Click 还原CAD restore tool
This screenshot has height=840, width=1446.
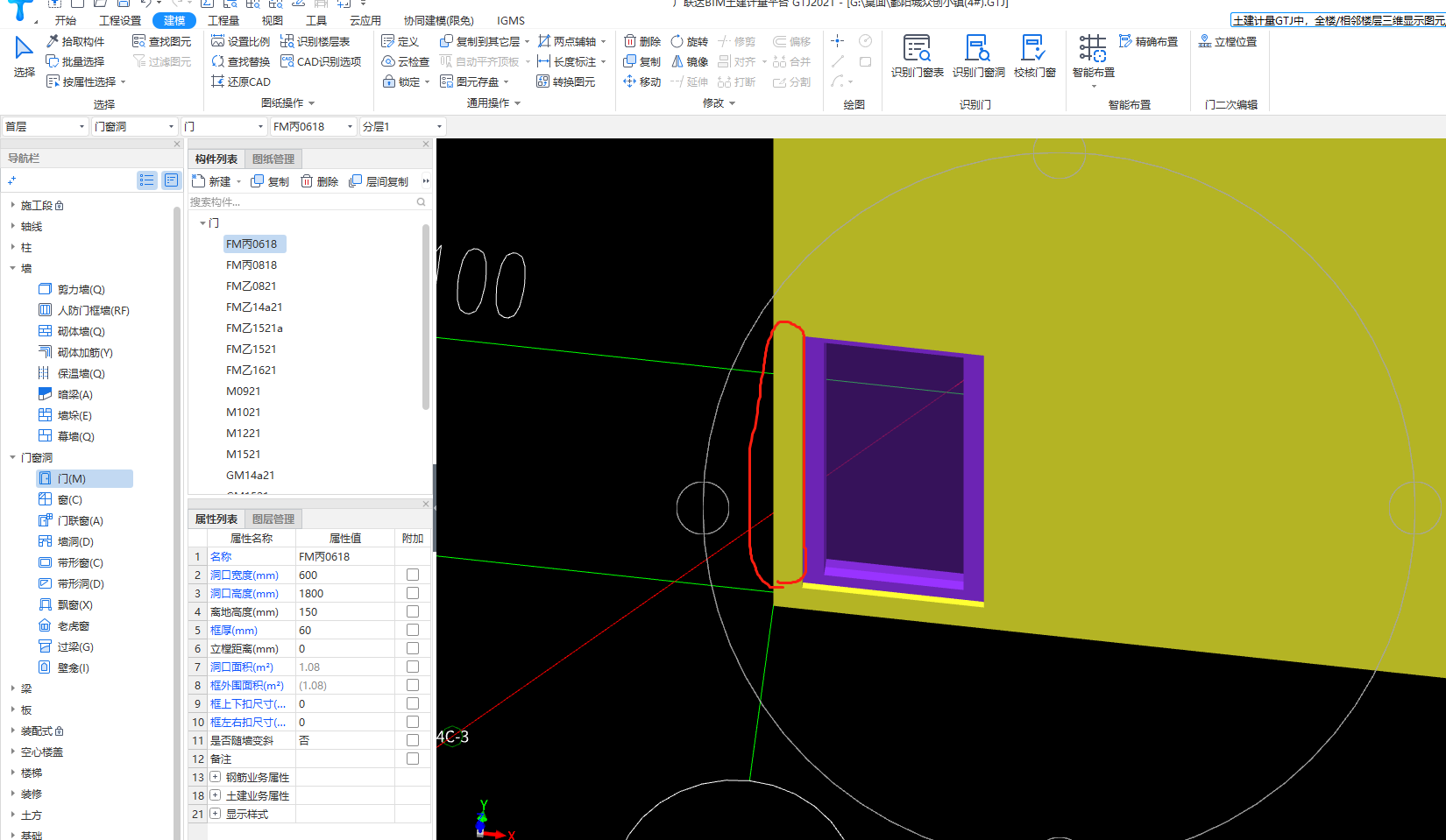(x=241, y=81)
